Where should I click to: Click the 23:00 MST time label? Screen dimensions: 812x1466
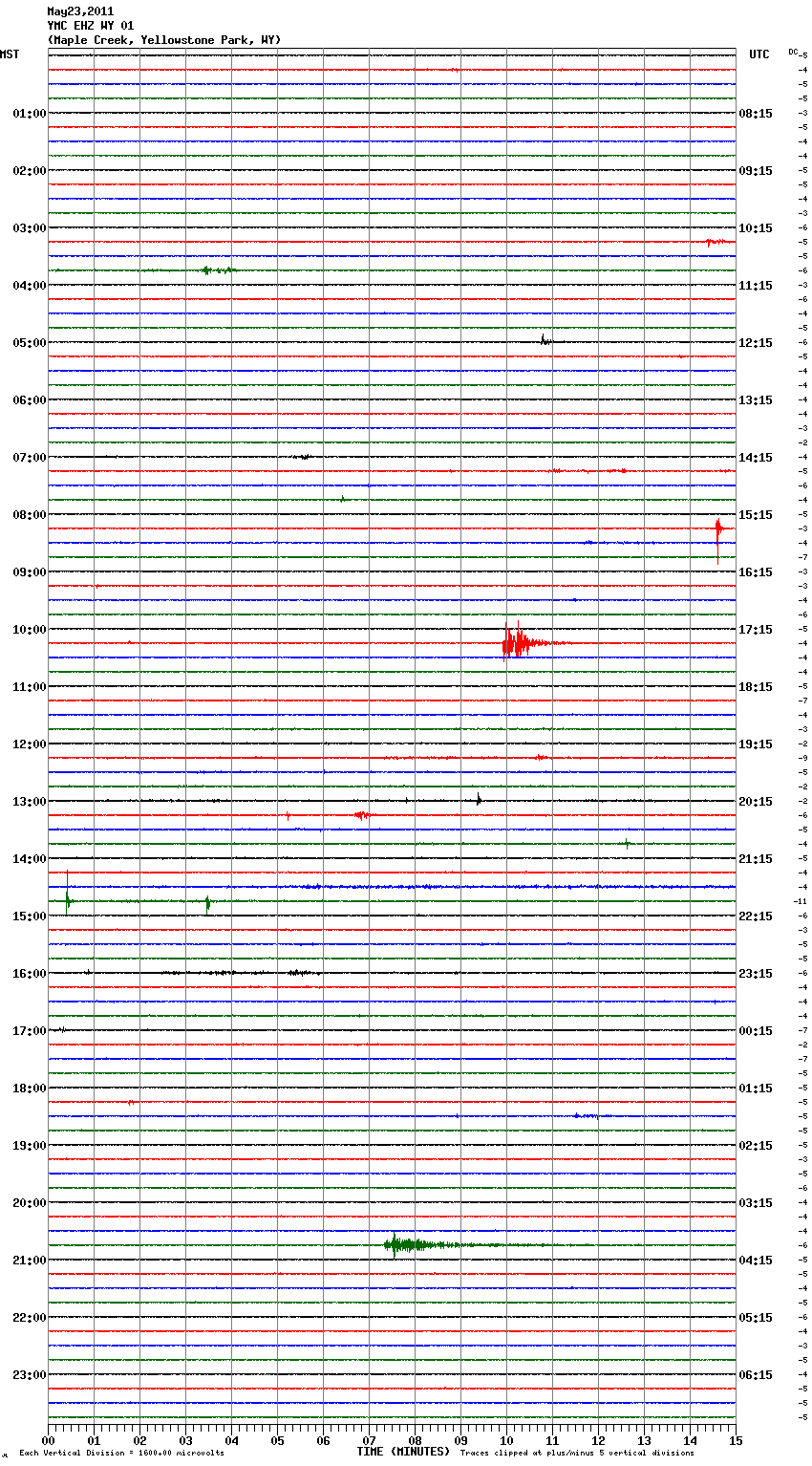(x=29, y=1375)
